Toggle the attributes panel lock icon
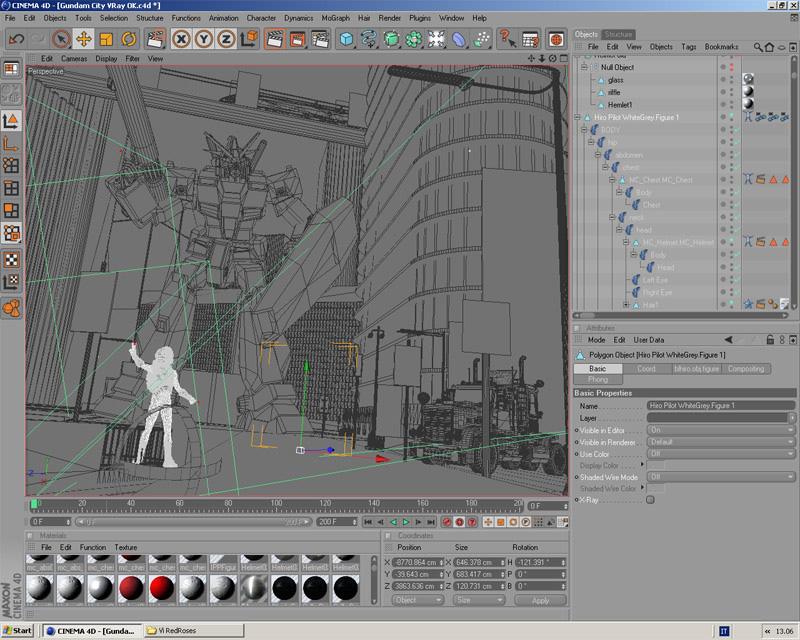Viewport: 800px width, 640px height. click(x=770, y=340)
